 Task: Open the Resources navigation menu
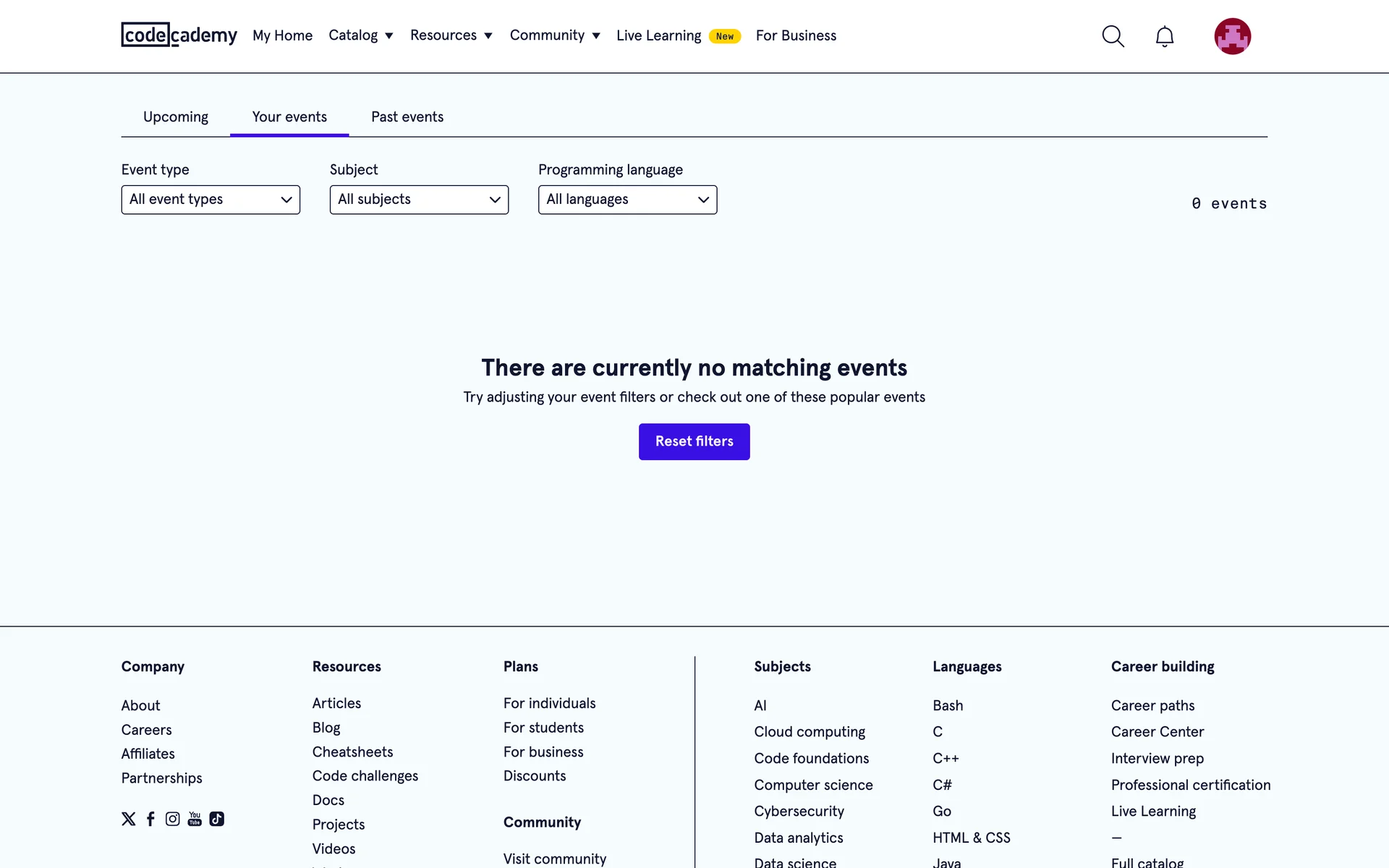451,35
